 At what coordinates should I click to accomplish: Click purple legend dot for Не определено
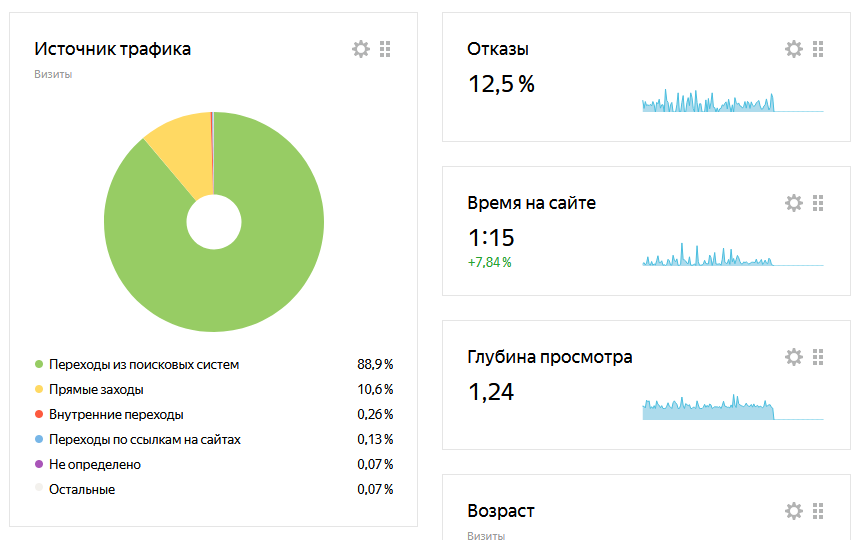point(39,464)
